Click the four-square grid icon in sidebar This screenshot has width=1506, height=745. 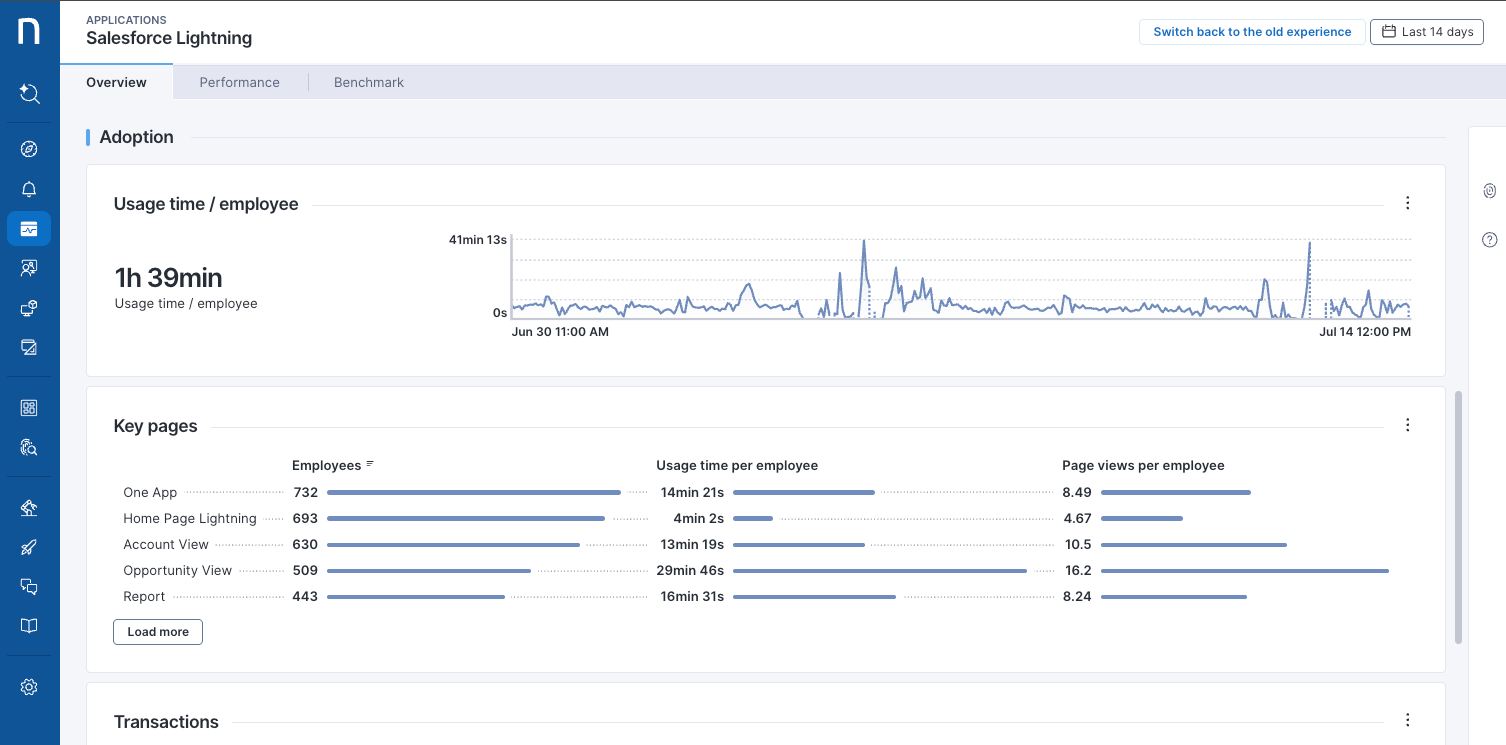(x=29, y=408)
